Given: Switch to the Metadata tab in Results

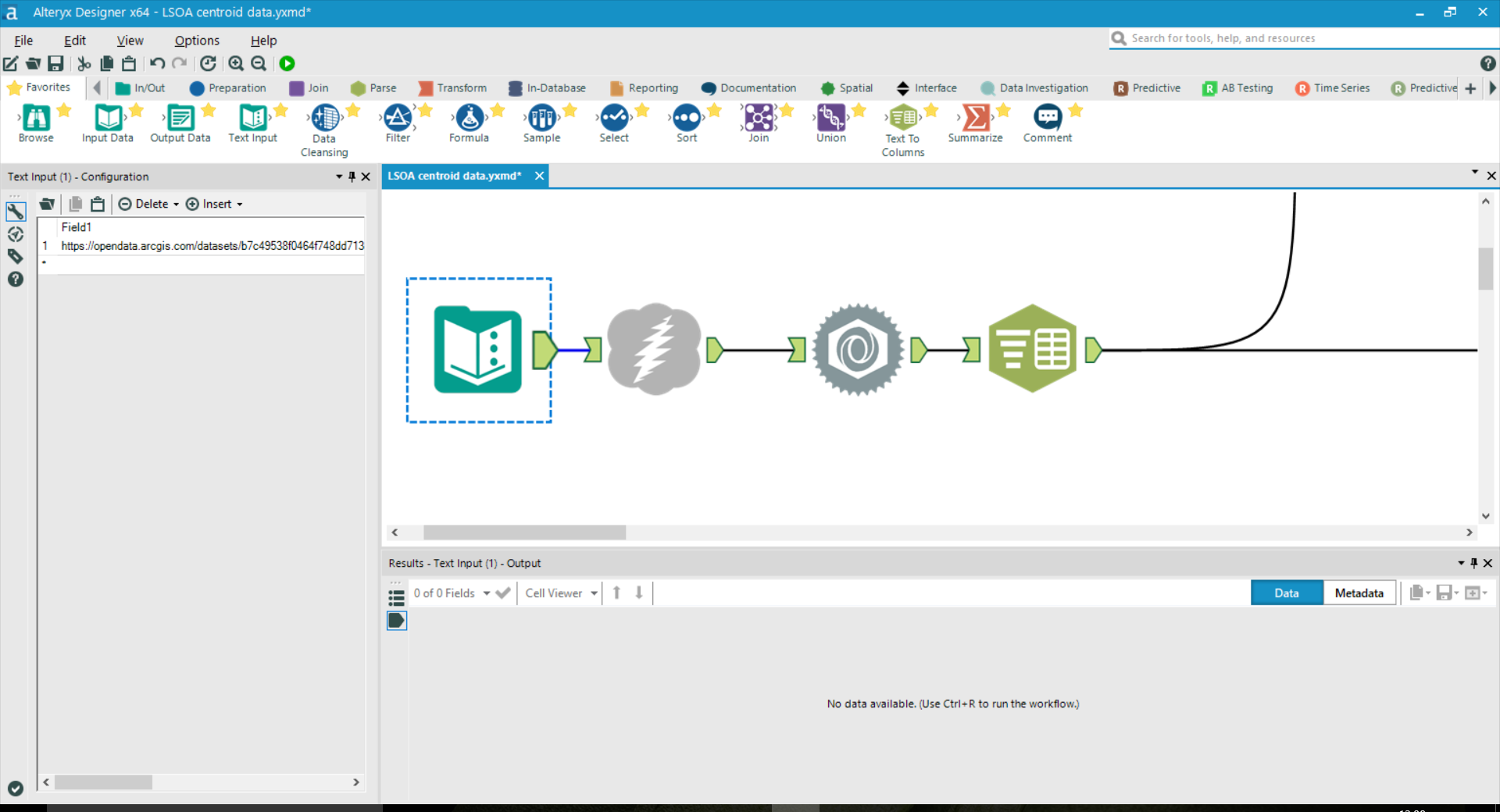Looking at the screenshot, I should (1358, 593).
